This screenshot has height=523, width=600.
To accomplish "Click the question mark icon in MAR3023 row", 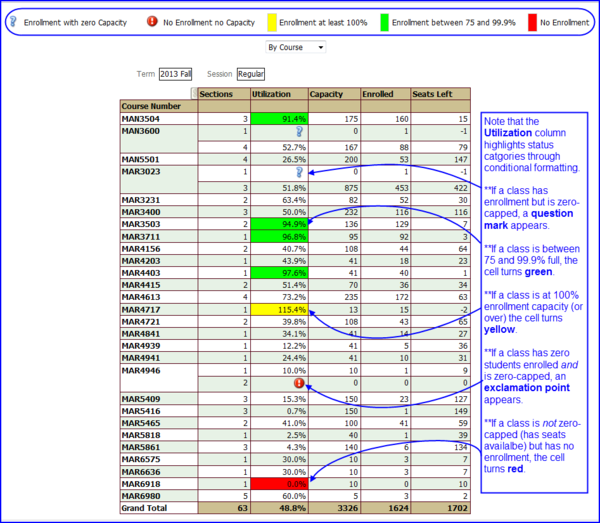I will (x=299, y=172).
